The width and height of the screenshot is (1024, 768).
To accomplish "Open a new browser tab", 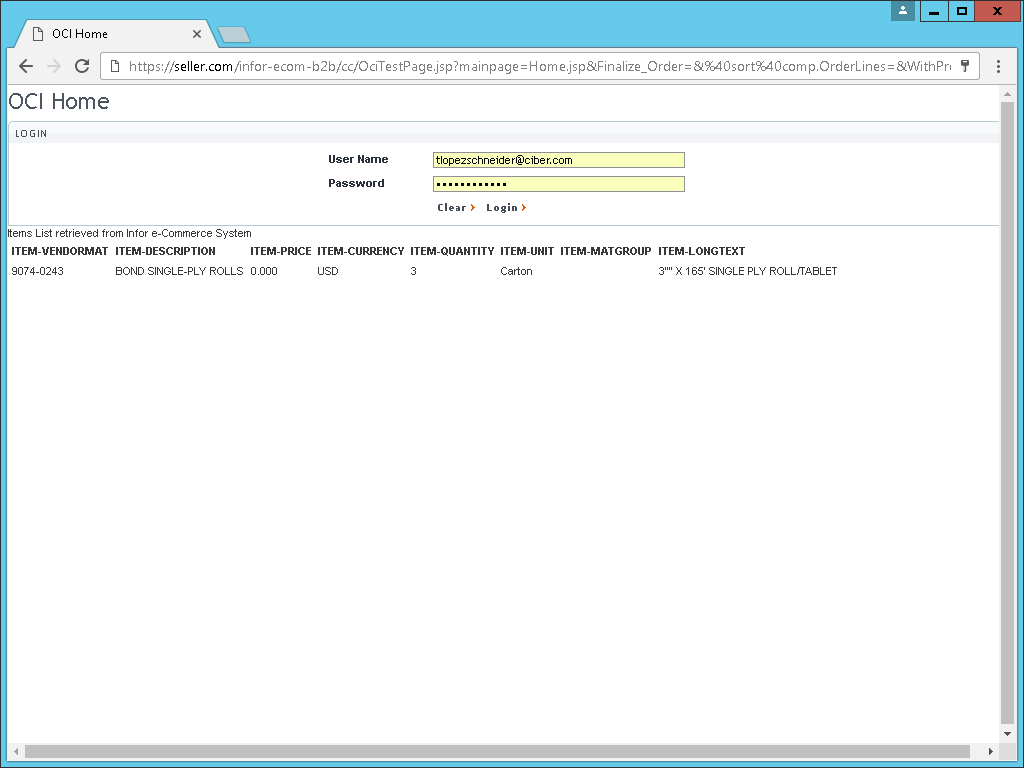I will click(234, 35).
